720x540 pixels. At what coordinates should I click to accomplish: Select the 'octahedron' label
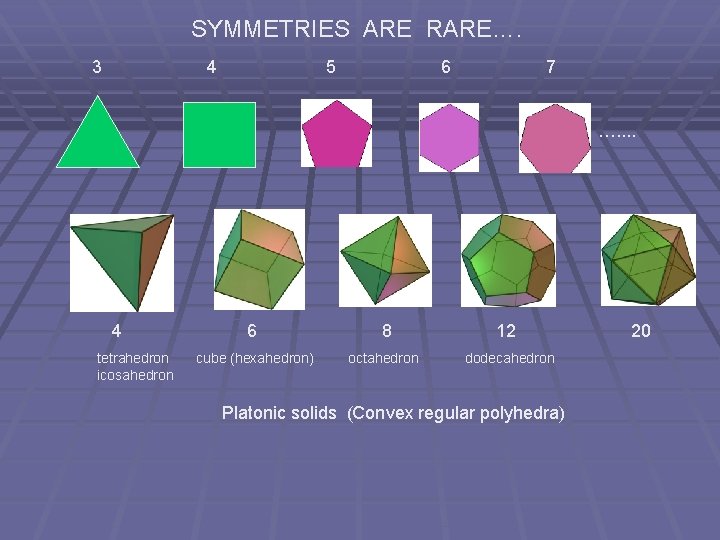click(x=383, y=358)
